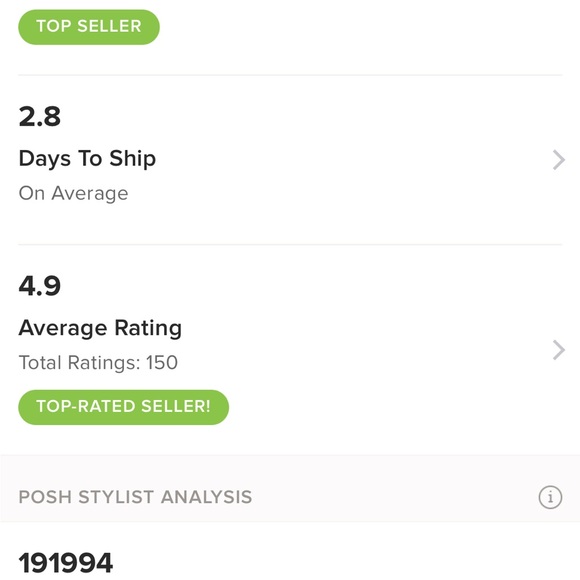Open the Posh Stylist Analysis info icon
The height and width of the screenshot is (580, 580).
click(550, 497)
